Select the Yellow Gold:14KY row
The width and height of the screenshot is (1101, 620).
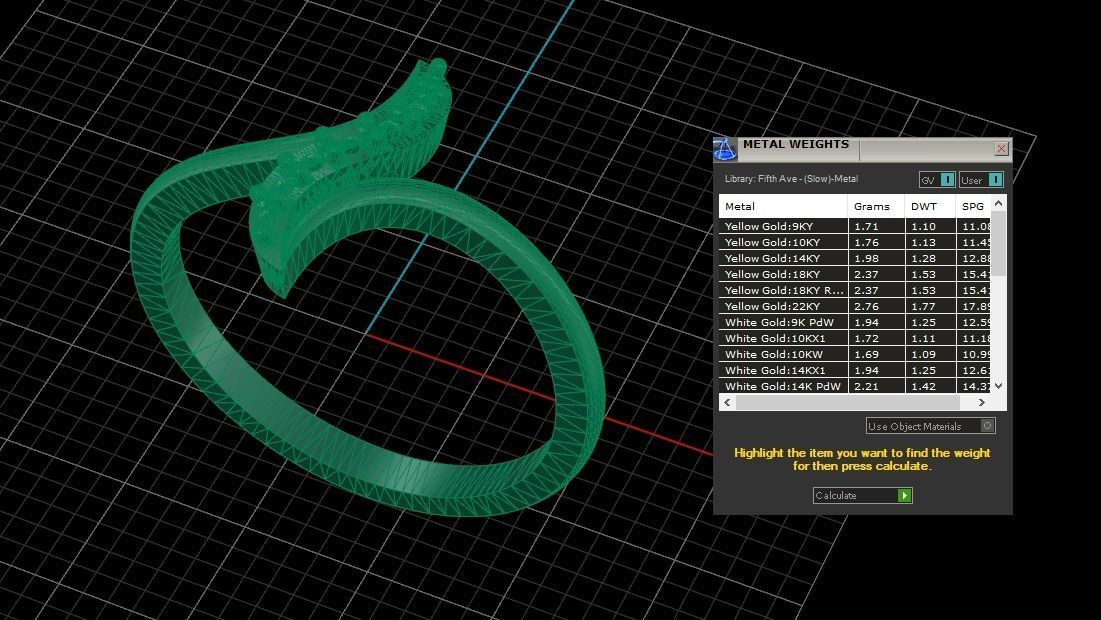tap(855, 258)
